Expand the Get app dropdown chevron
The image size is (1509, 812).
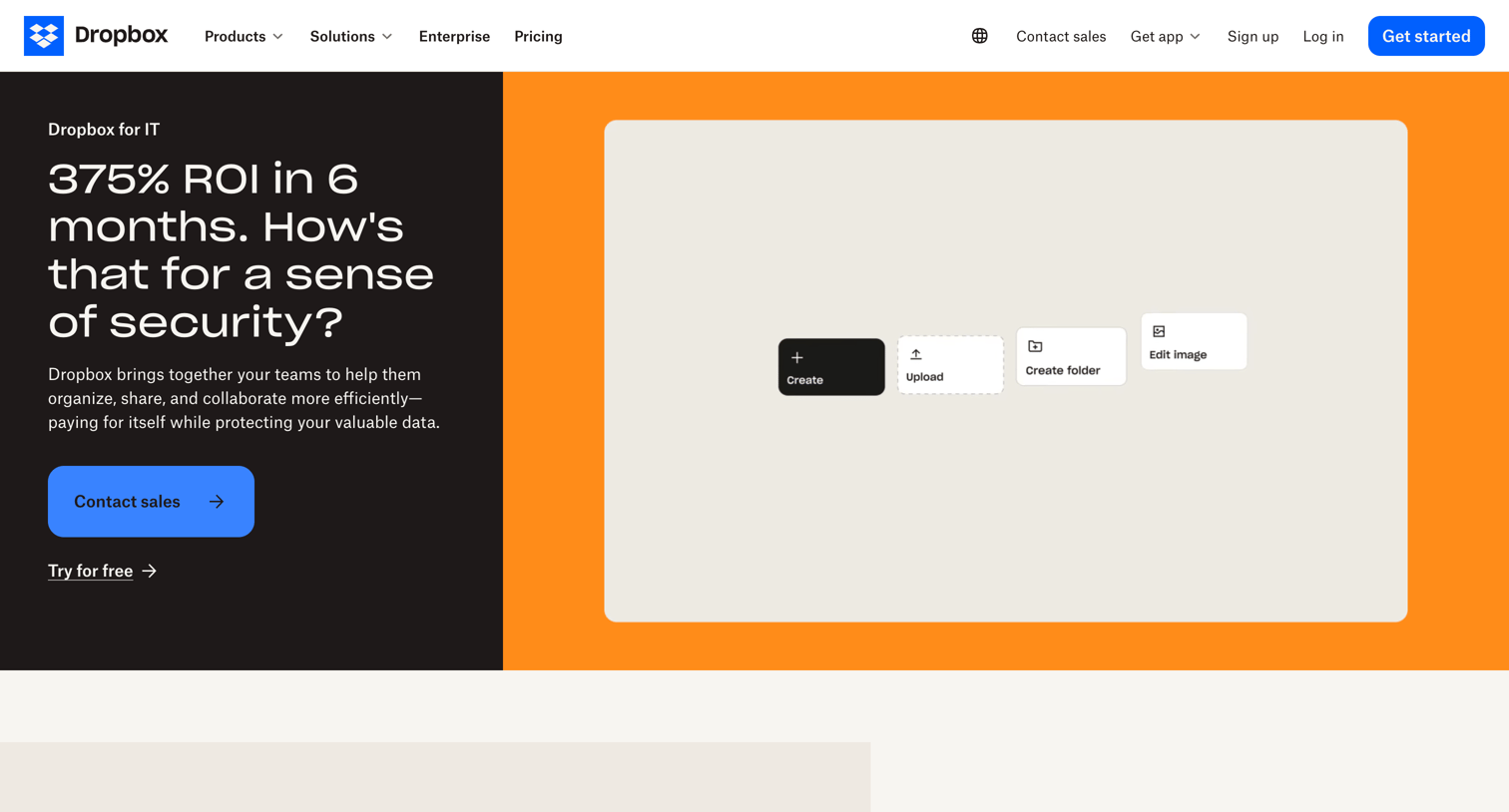[1195, 37]
